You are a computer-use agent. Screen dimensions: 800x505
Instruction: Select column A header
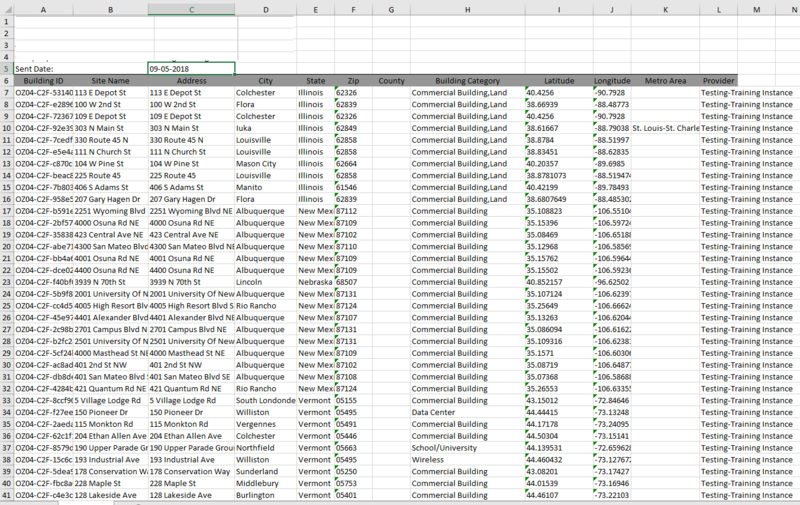pyautogui.click(x=43, y=9)
